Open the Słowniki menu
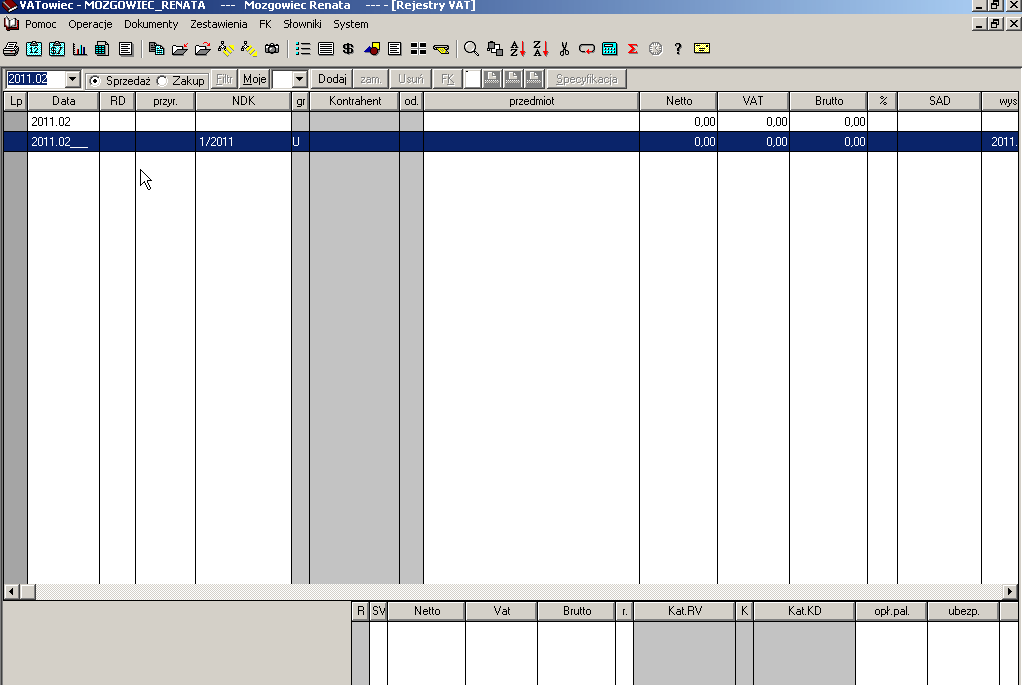The height and width of the screenshot is (685, 1022). tap(302, 24)
